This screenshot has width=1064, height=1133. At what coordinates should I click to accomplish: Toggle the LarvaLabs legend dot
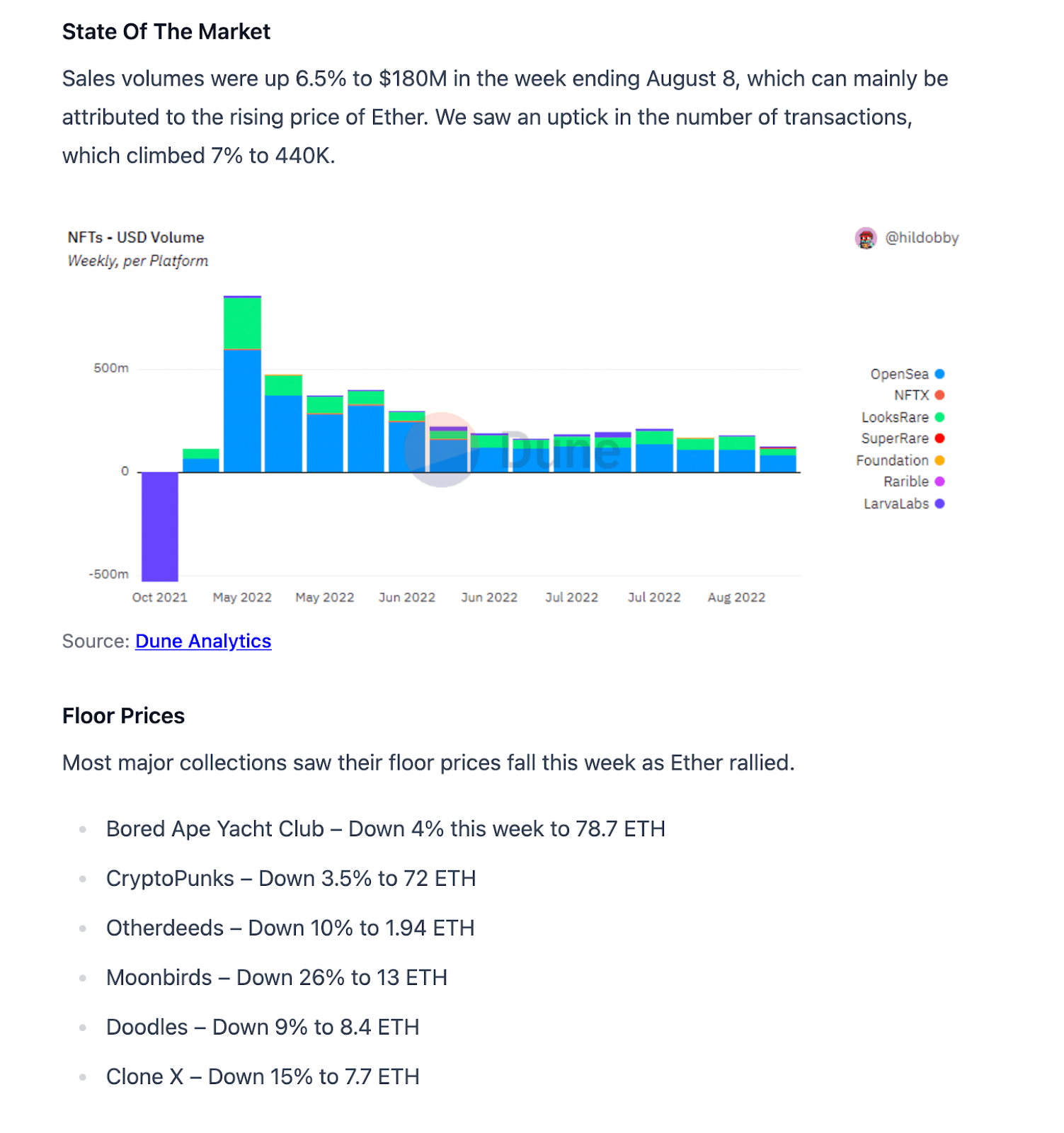click(939, 503)
